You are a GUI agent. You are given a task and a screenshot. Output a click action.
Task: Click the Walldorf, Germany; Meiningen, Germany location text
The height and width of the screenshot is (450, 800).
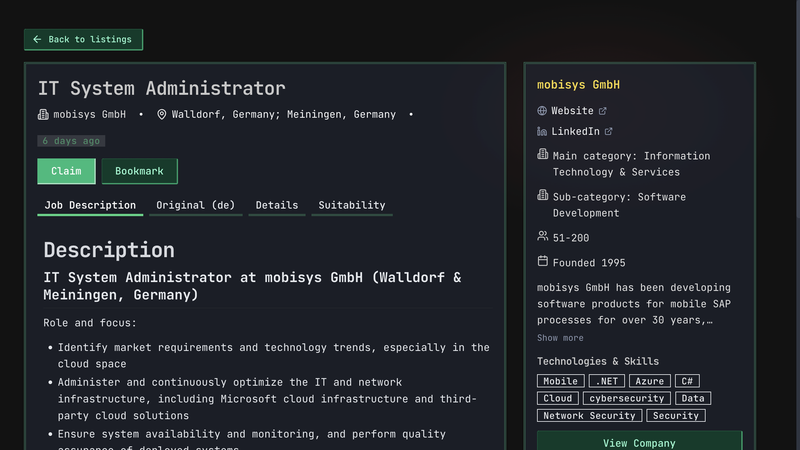click(284, 114)
